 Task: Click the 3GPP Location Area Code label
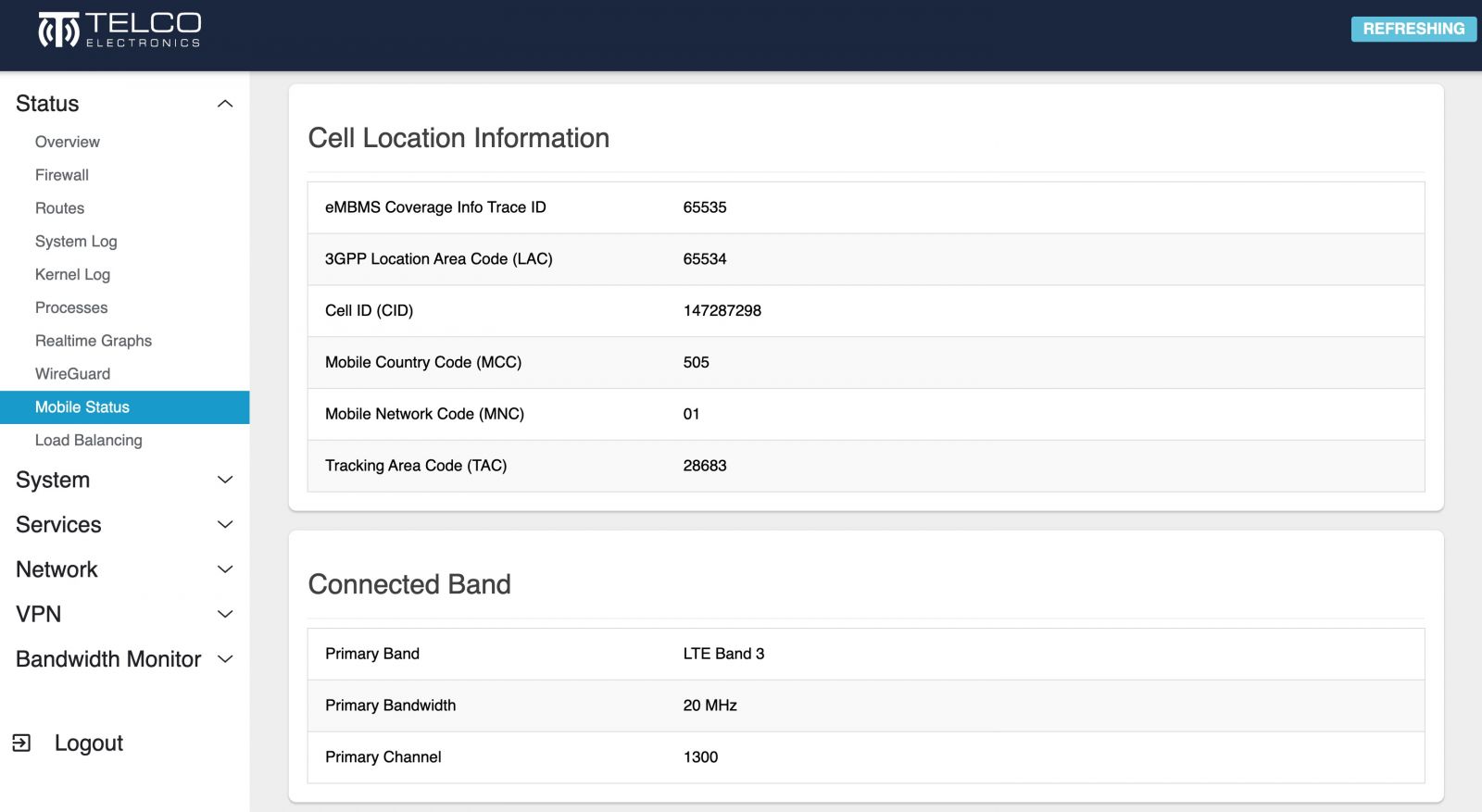click(438, 259)
